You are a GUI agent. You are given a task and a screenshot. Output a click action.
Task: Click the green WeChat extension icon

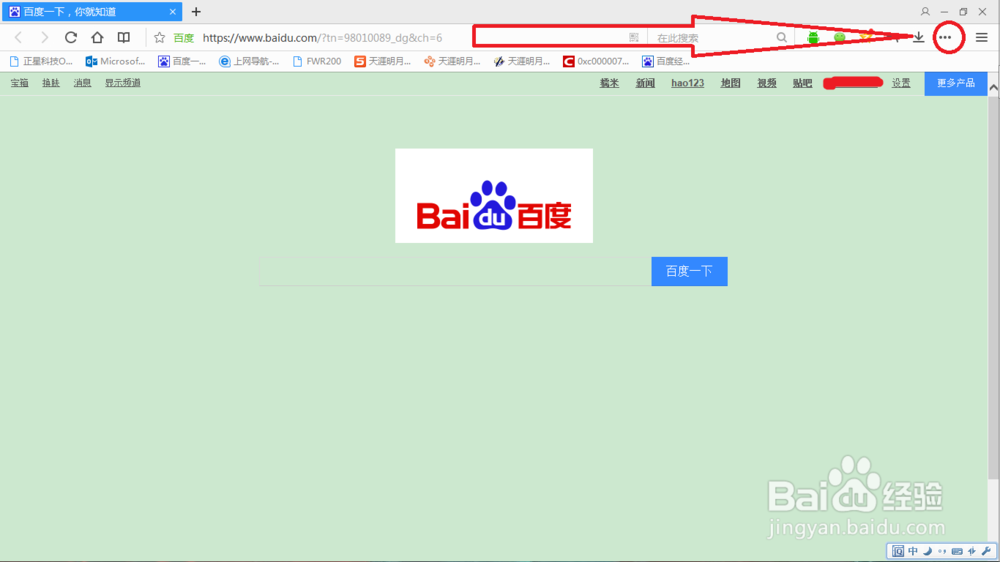point(839,38)
